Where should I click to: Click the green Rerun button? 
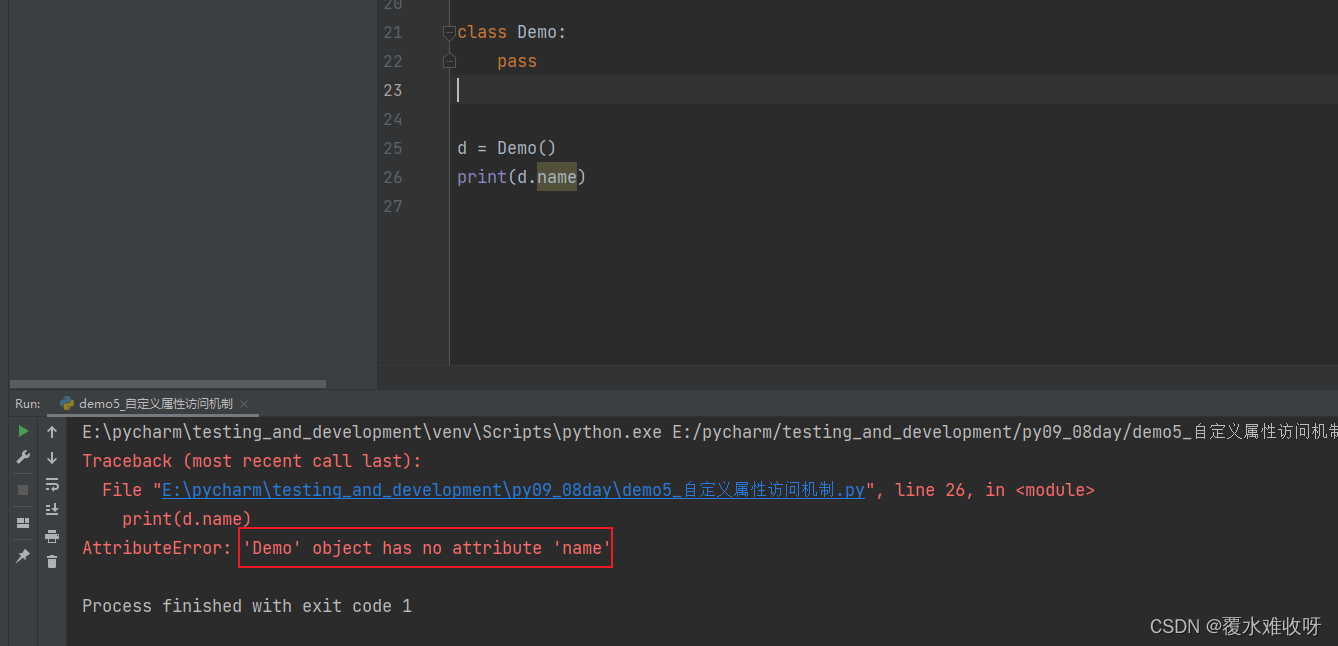23,432
